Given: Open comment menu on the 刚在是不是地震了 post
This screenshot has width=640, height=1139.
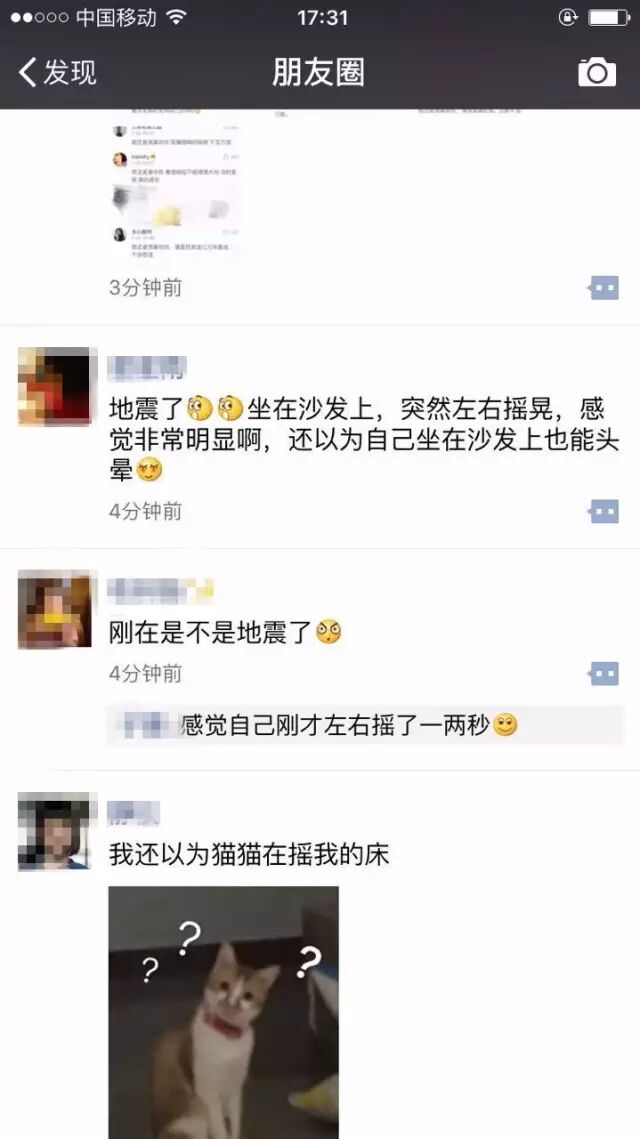Looking at the screenshot, I should tap(603, 674).
